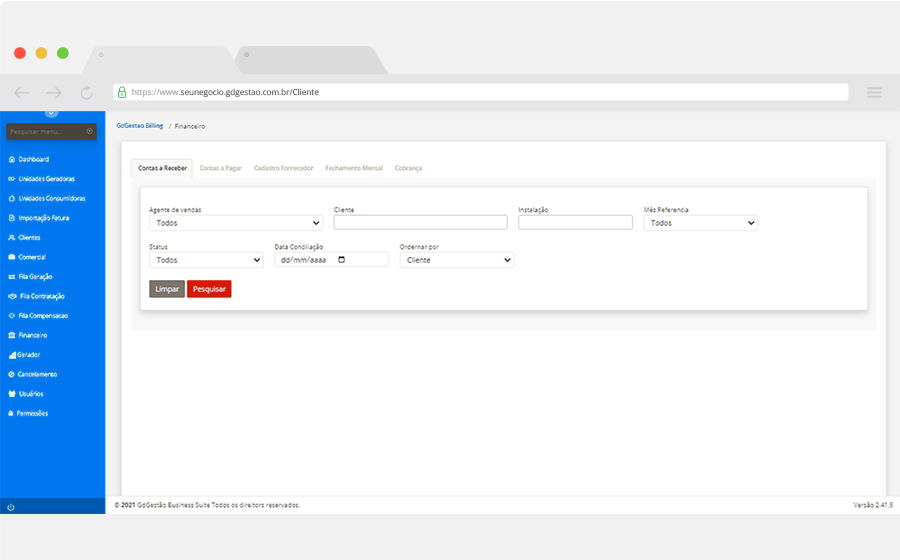
Task: Click the Pesquisar menu search field
Action: [51, 131]
